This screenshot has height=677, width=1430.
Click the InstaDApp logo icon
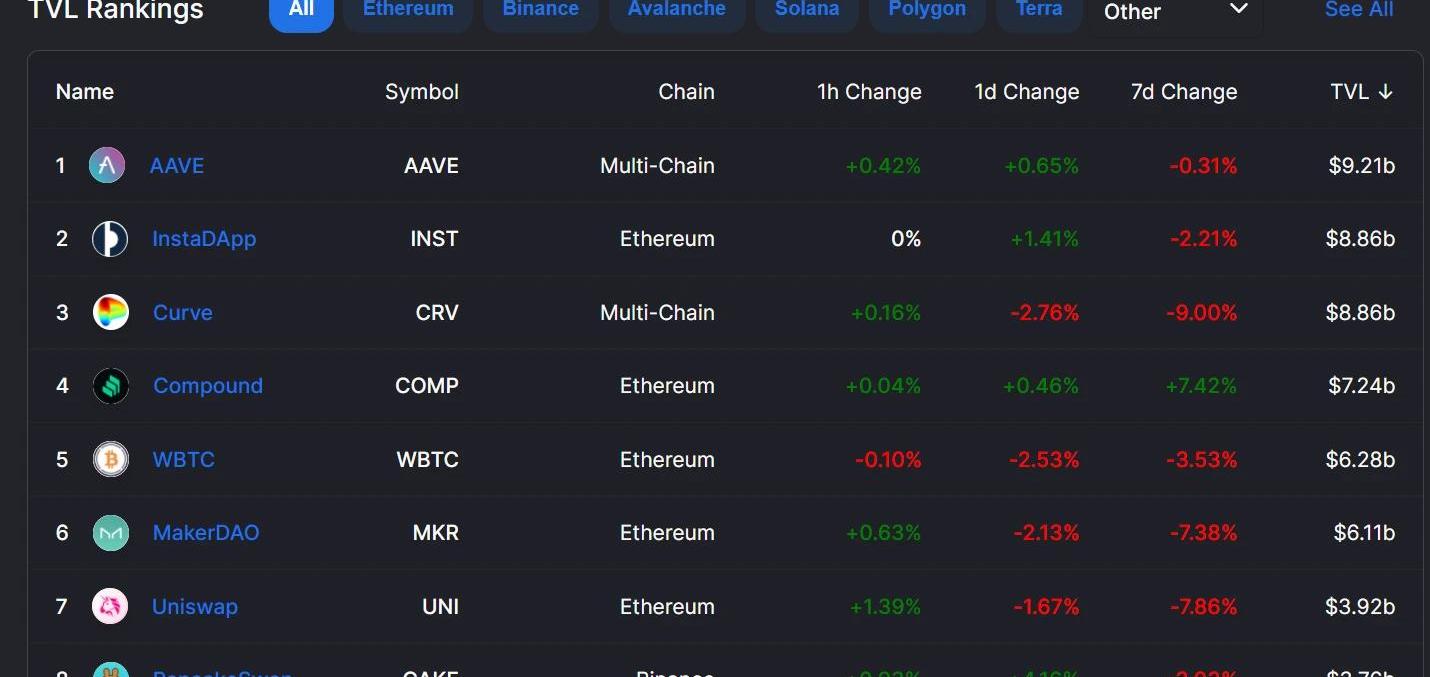click(x=110, y=239)
